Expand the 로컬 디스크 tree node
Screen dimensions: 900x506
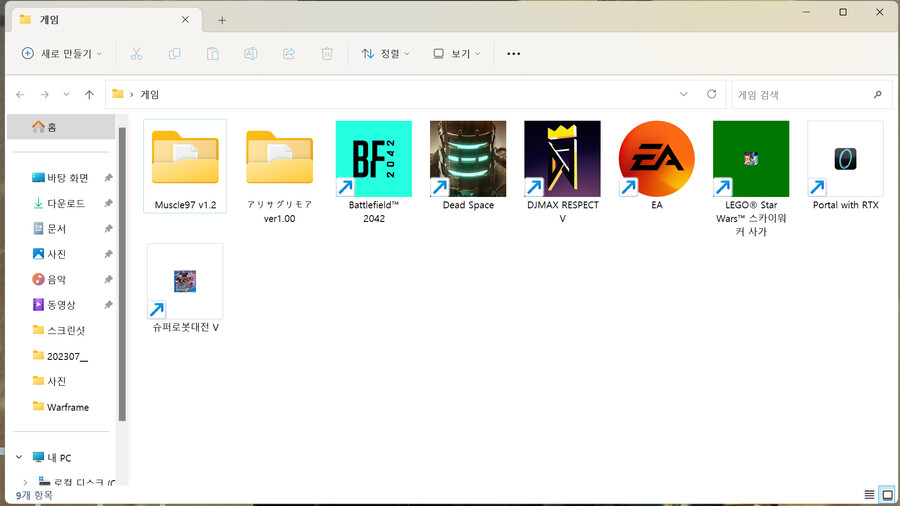pos(25,482)
